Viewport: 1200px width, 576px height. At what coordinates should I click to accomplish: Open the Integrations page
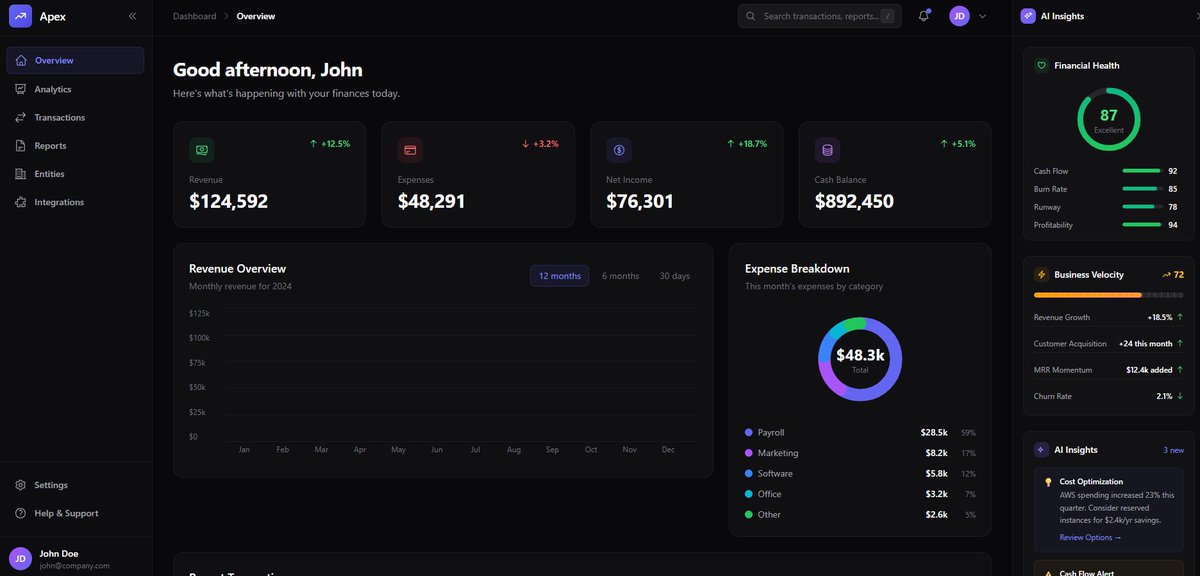click(57, 201)
